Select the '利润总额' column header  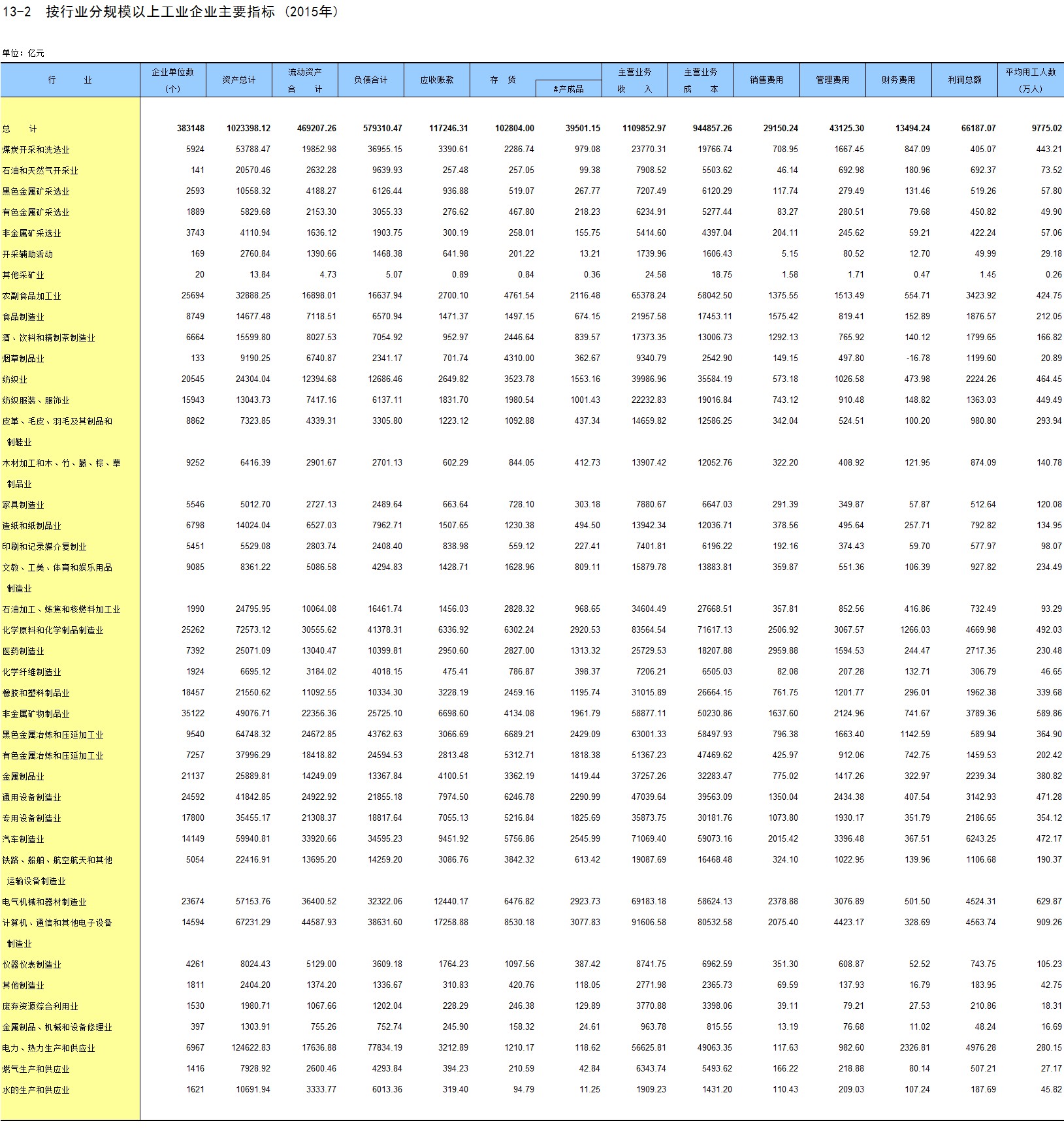click(x=965, y=80)
